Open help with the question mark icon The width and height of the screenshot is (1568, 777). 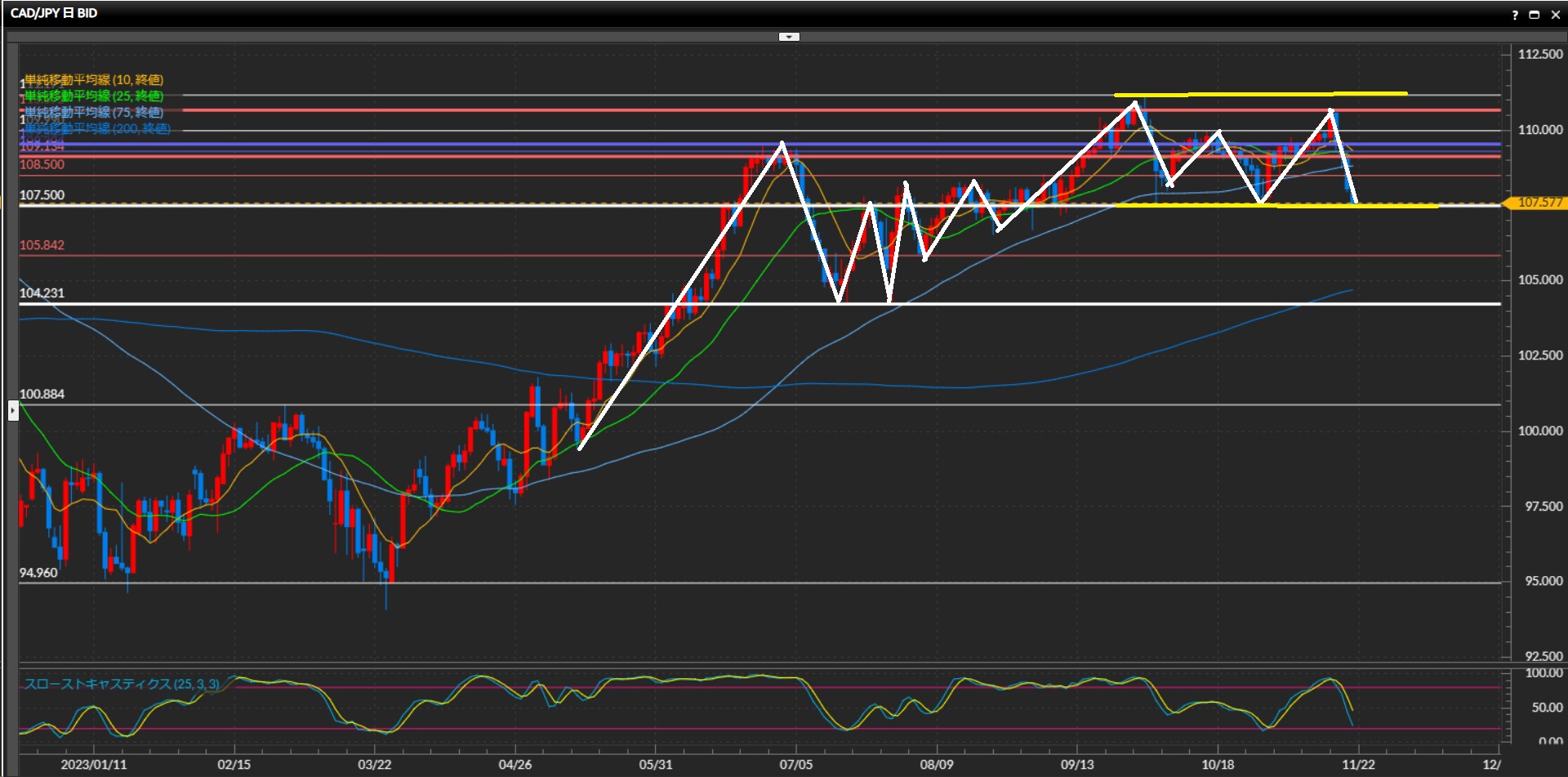[1515, 15]
